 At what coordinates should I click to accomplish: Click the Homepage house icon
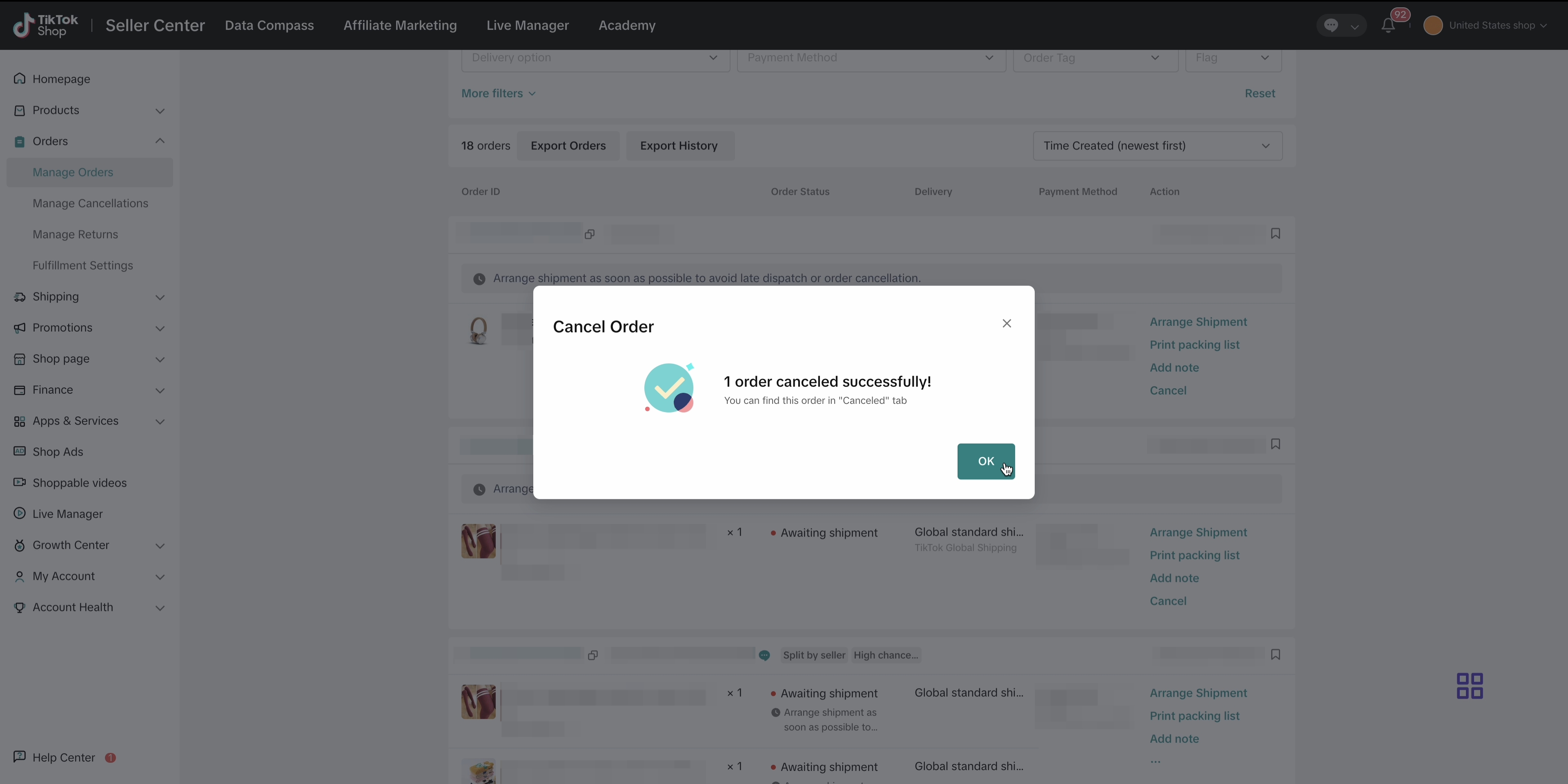click(x=20, y=78)
